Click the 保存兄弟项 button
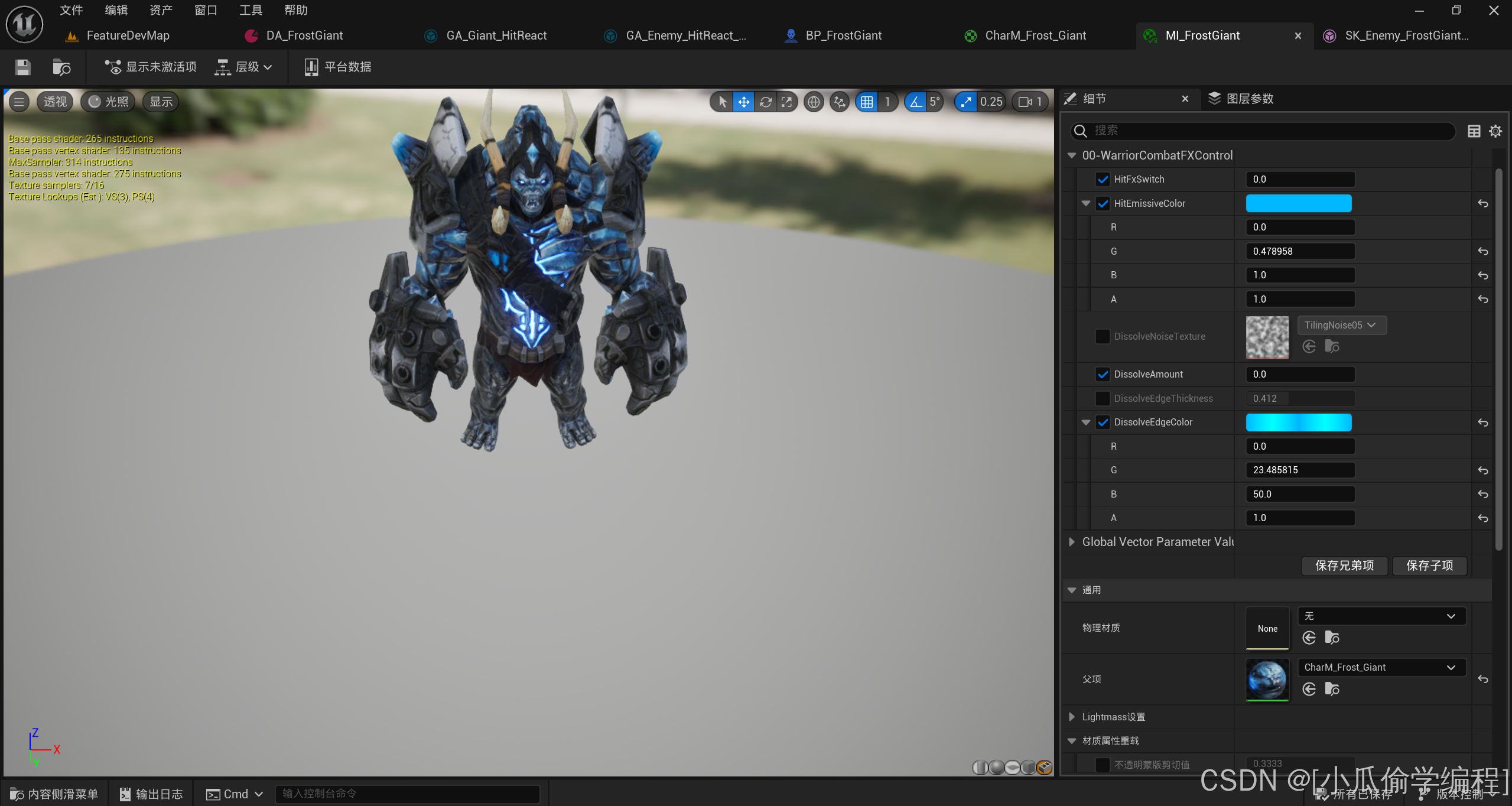Image resolution: width=1512 pixels, height=806 pixels. pos(1344,565)
